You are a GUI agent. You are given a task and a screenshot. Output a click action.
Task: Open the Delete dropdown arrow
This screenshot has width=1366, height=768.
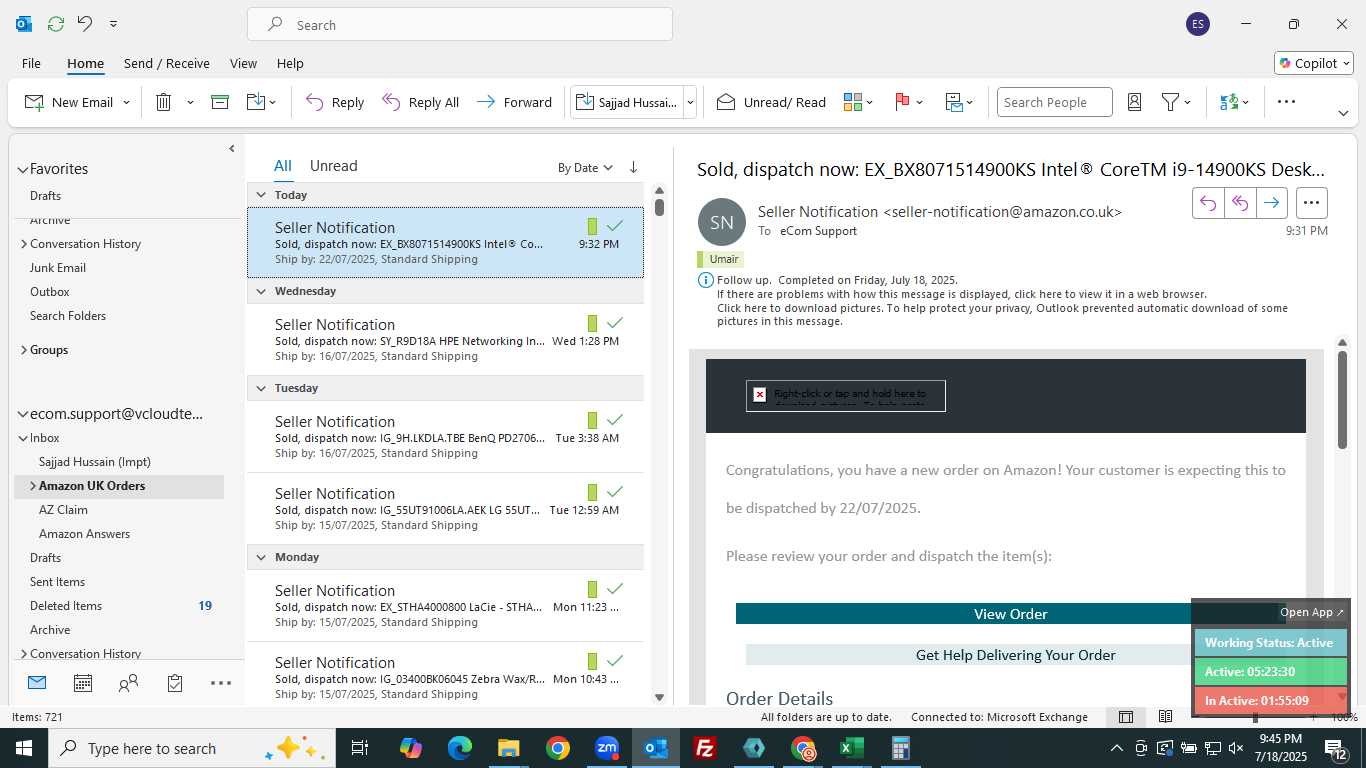coord(190,102)
